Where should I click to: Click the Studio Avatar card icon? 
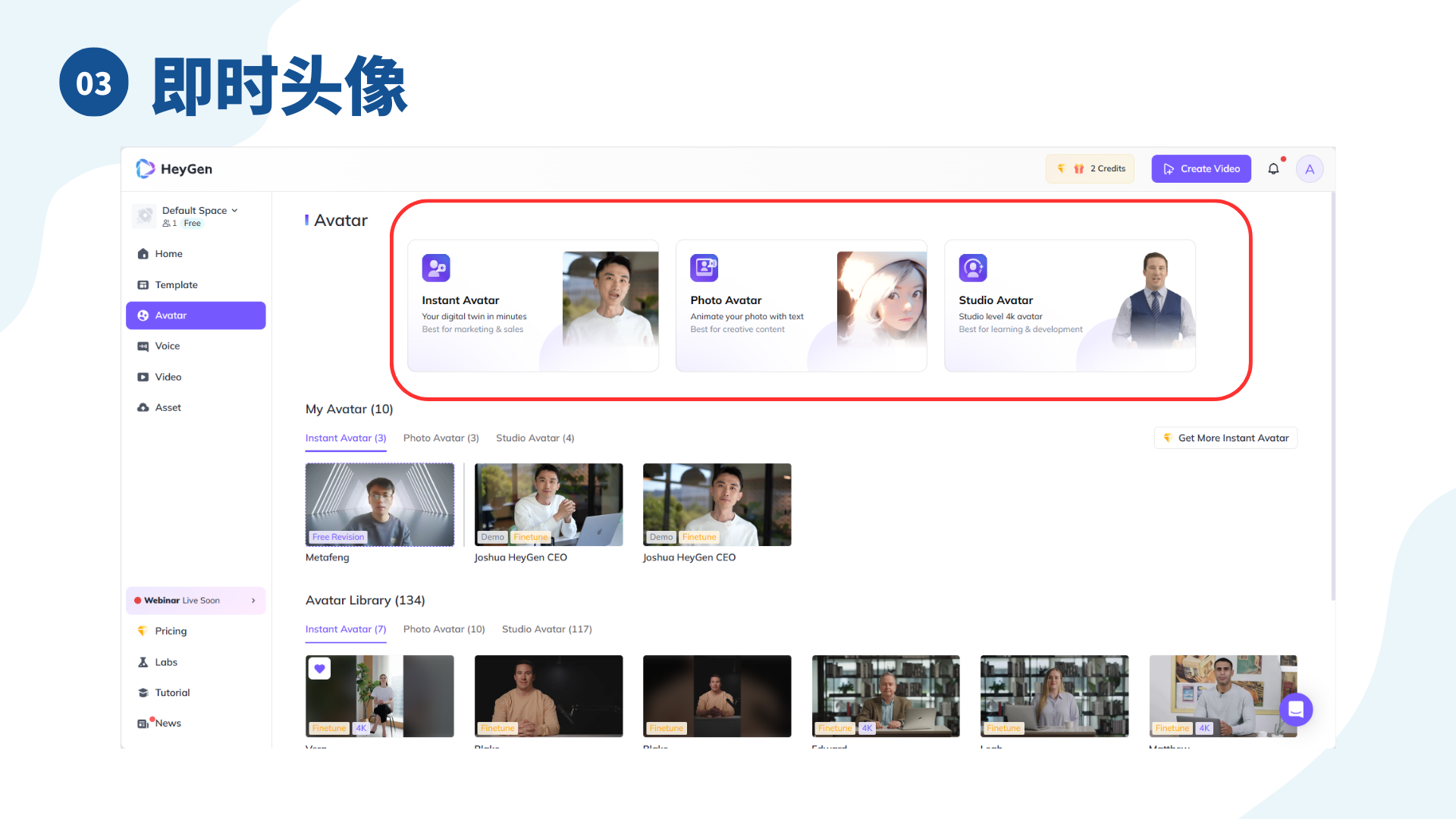pos(973,268)
